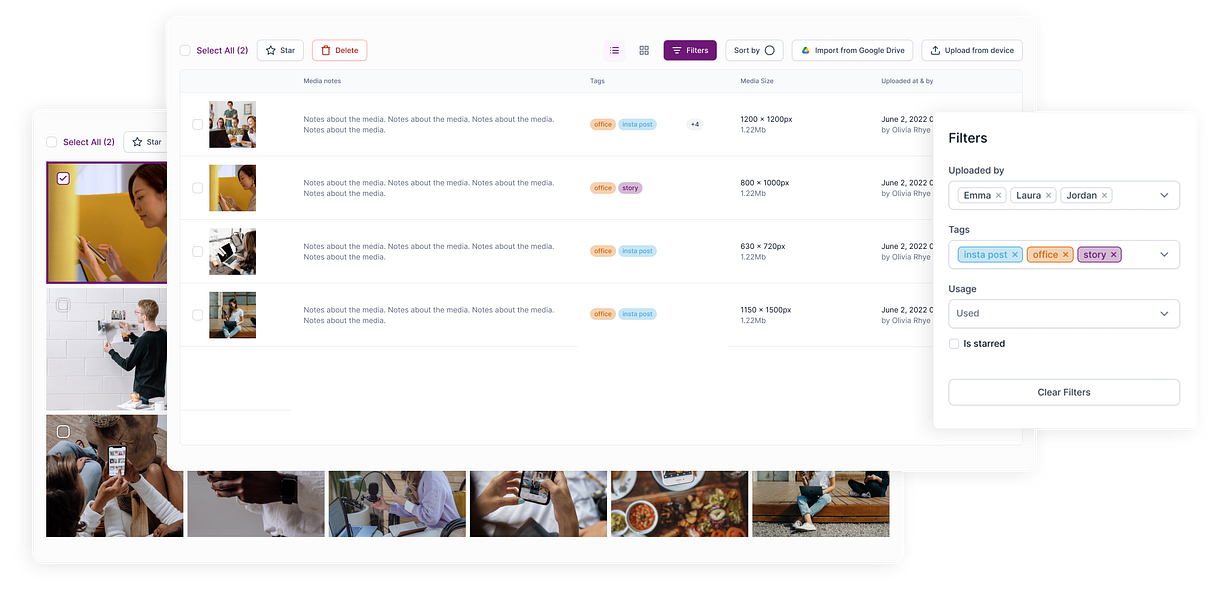Remove Jordan from Uploaded by filter
This screenshot has width=1212, height=600.
point(1104,196)
